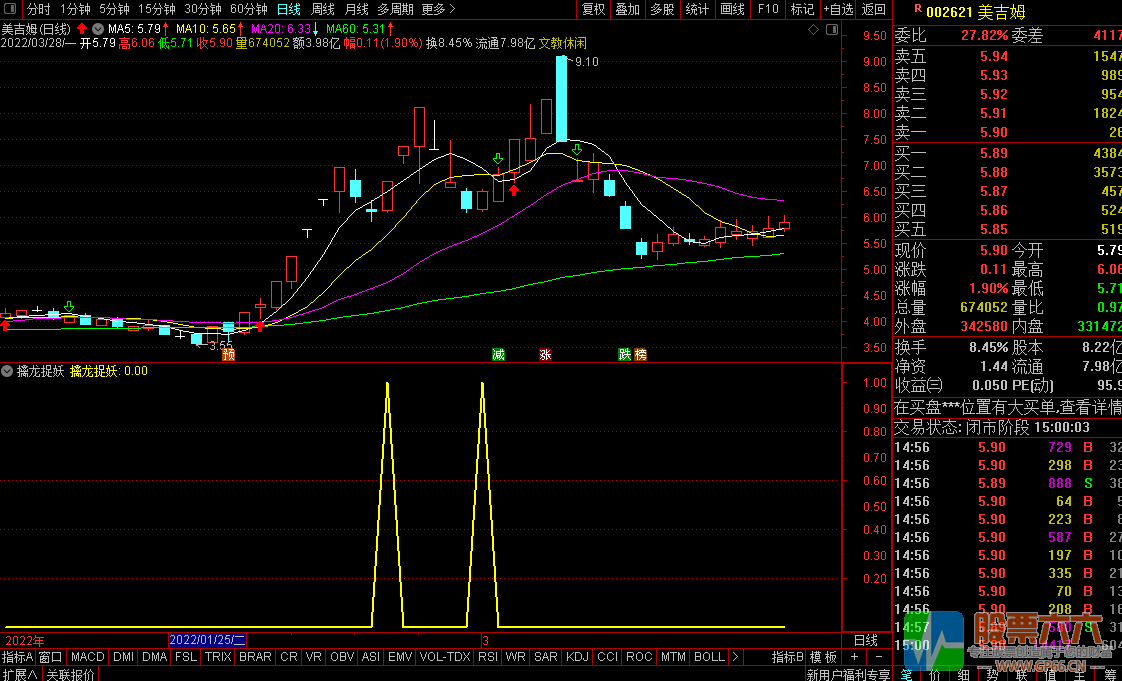Click the 在买盘 large order notice

tap(1008, 407)
